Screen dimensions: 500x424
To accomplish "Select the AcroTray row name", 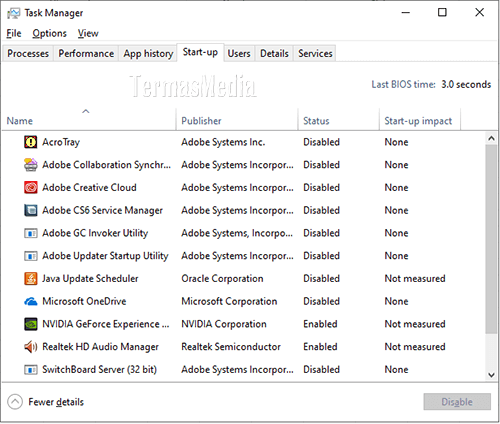I will coord(61,142).
